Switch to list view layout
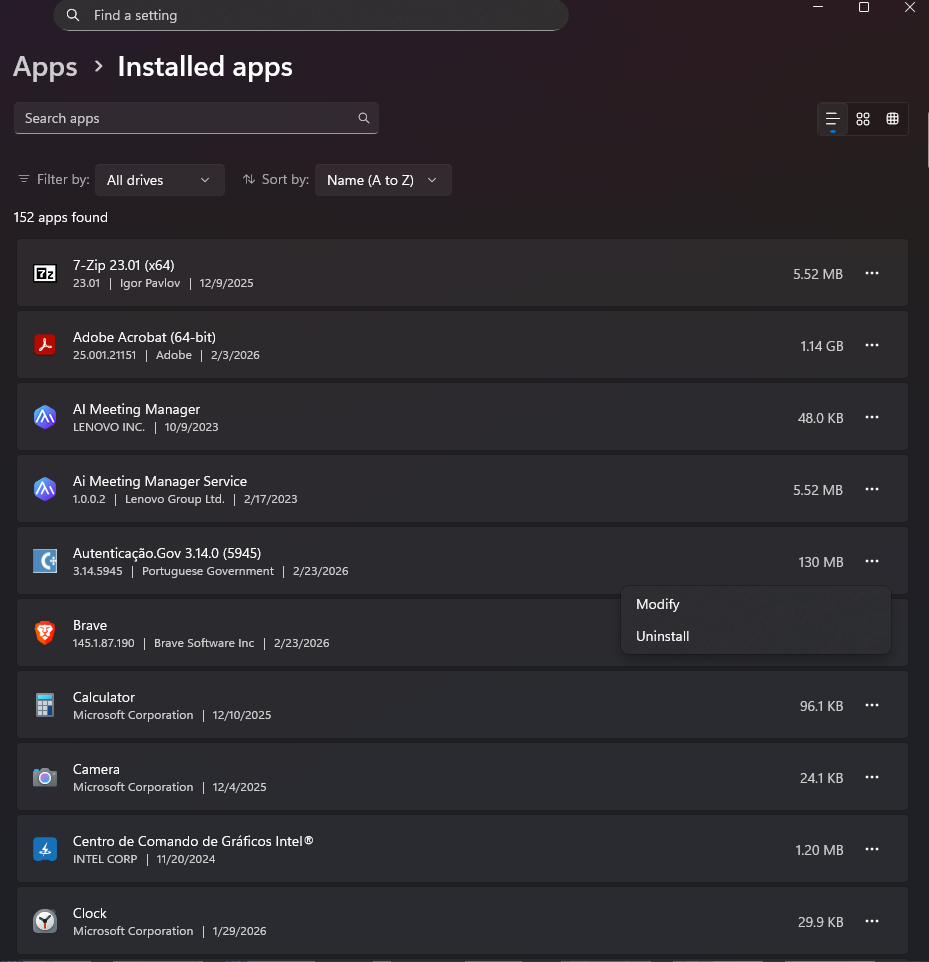 click(832, 119)
